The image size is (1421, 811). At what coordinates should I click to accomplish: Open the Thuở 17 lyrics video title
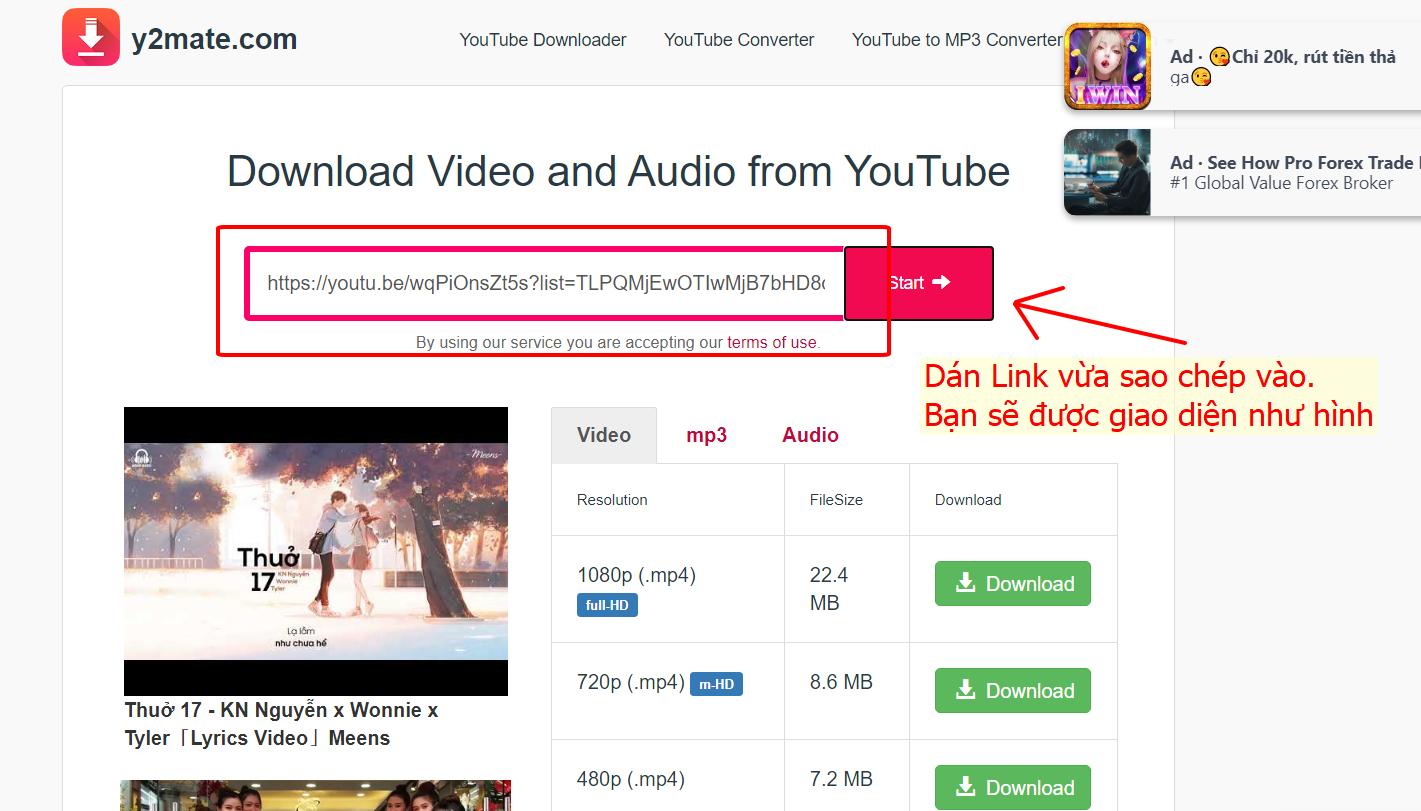281,724
